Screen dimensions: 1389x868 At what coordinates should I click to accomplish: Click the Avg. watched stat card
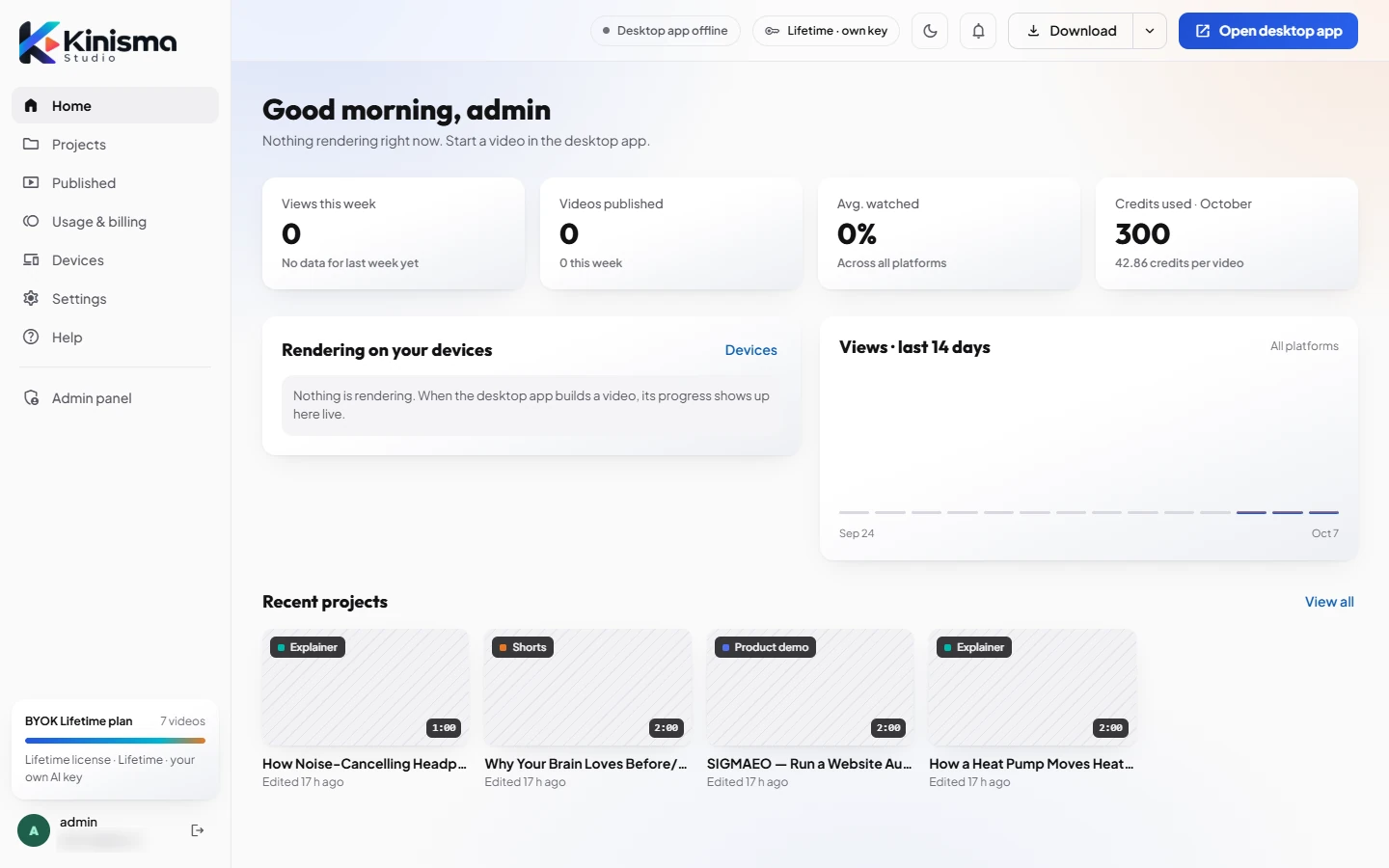[x=949, y=233]
